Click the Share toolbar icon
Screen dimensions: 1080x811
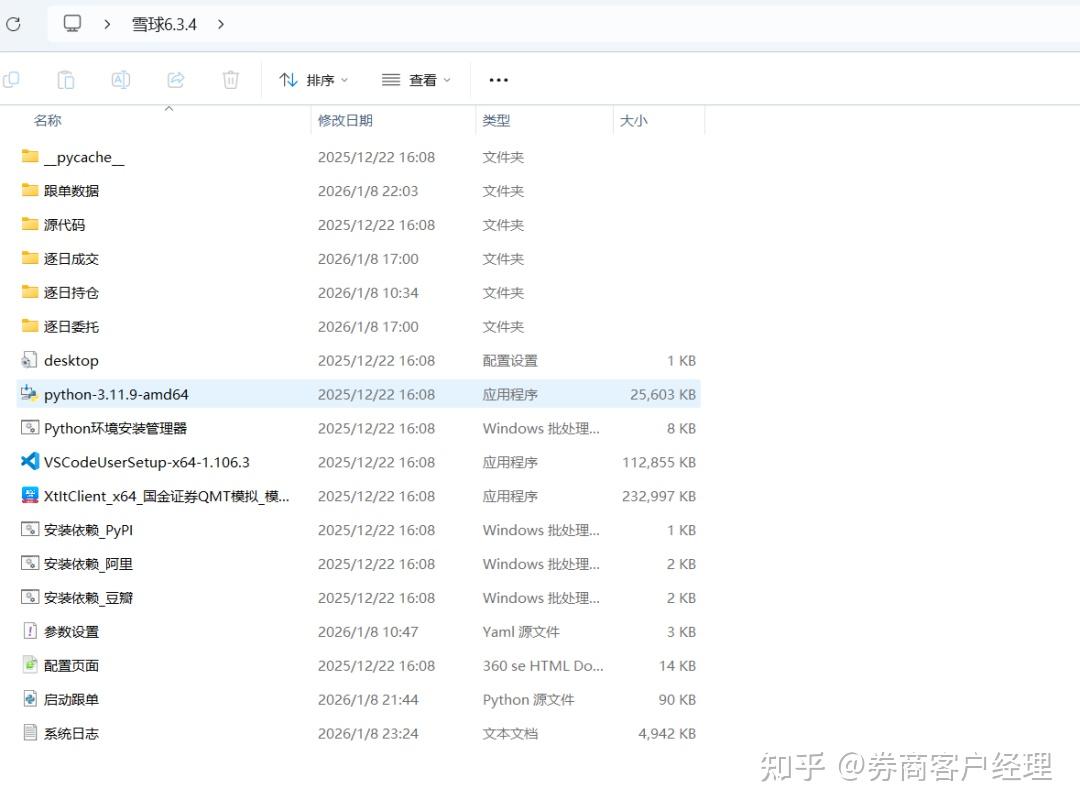[176, 80]
